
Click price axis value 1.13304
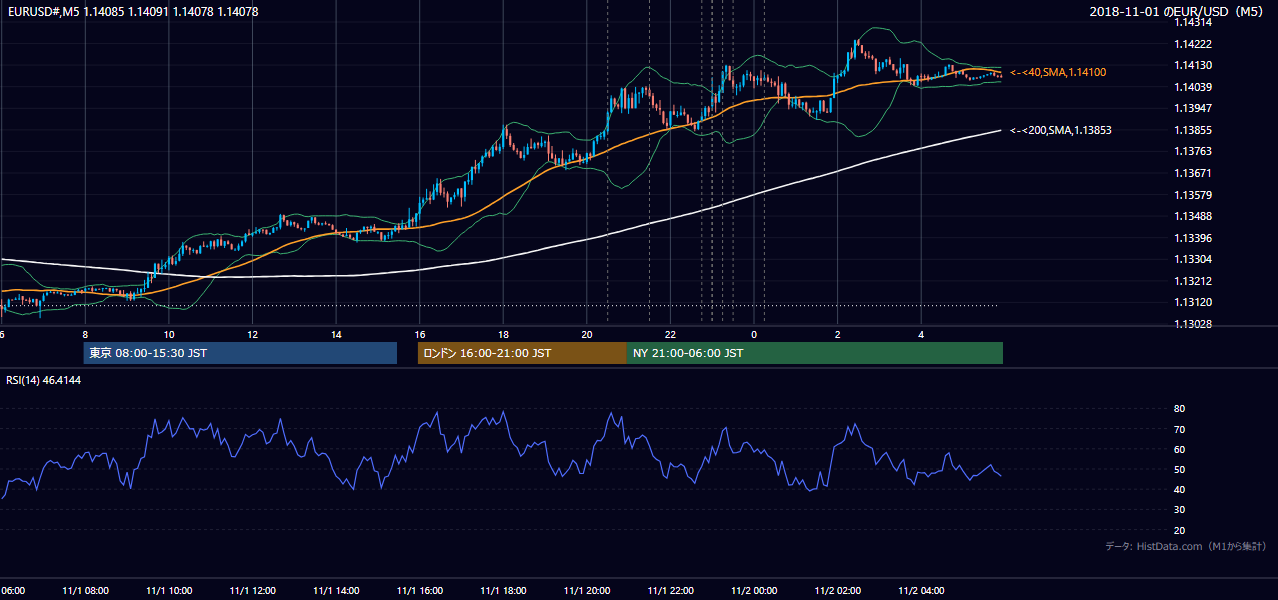point(1193,259)
